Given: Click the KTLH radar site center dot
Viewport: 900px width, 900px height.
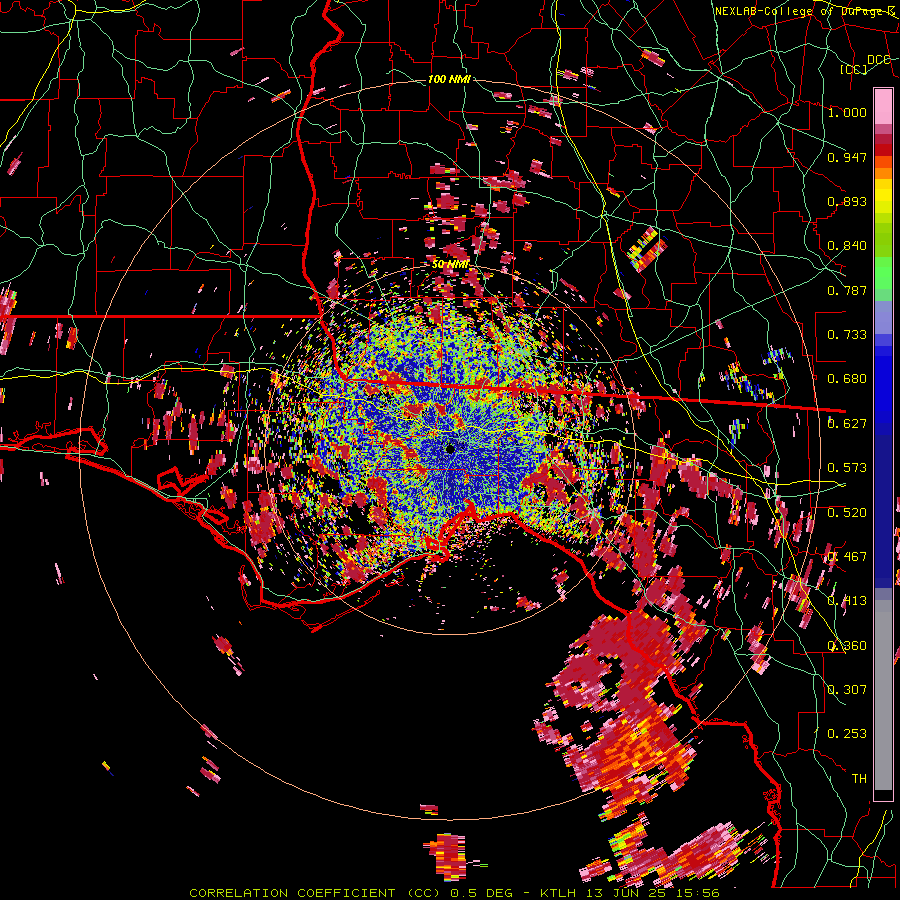Looking at the screenshot, I should (451, 448).
